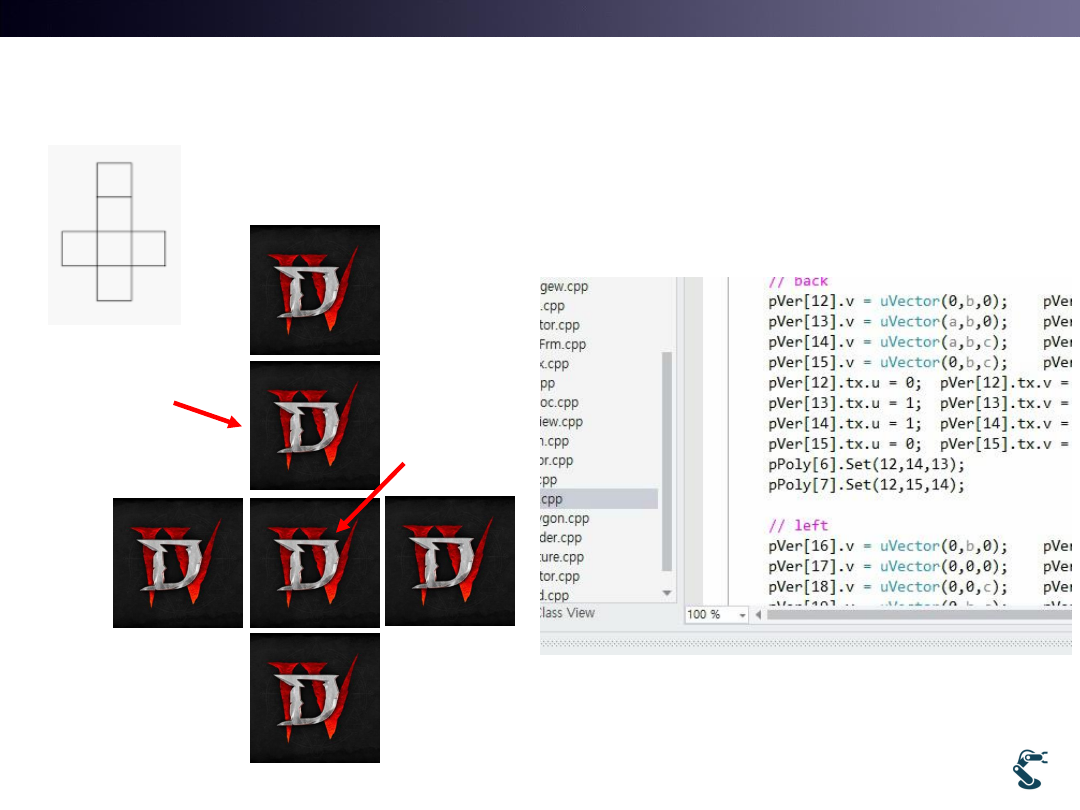Screen dimensions: 1080x810
Task: Select the Frm.cpp file entry
Action: tap(563, 344)
